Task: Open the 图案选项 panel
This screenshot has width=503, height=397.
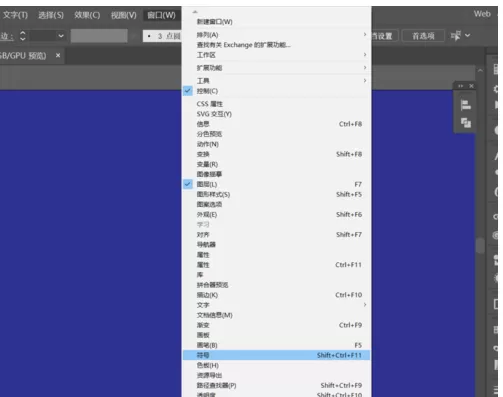Action: pos(277,204)
